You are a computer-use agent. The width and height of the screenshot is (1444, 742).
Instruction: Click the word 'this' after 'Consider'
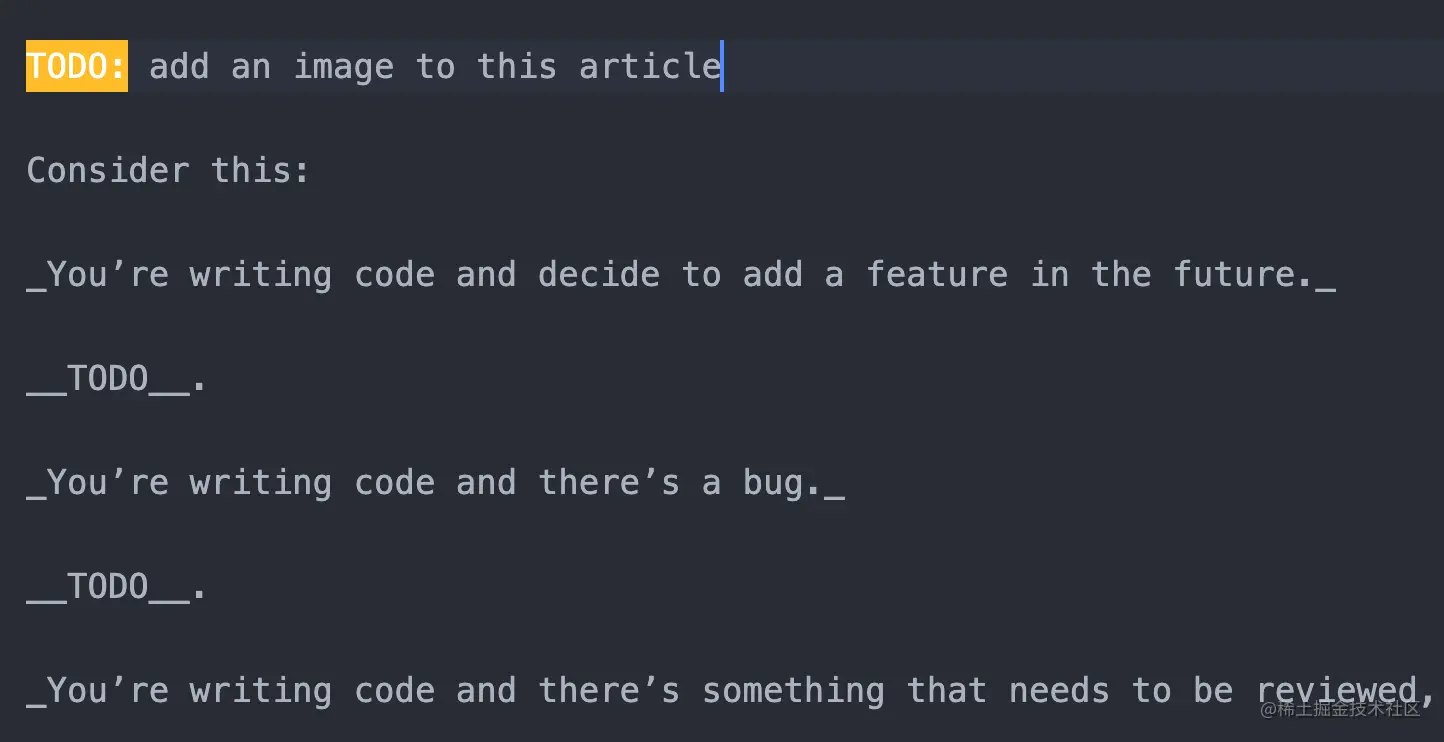pos(260,170)
